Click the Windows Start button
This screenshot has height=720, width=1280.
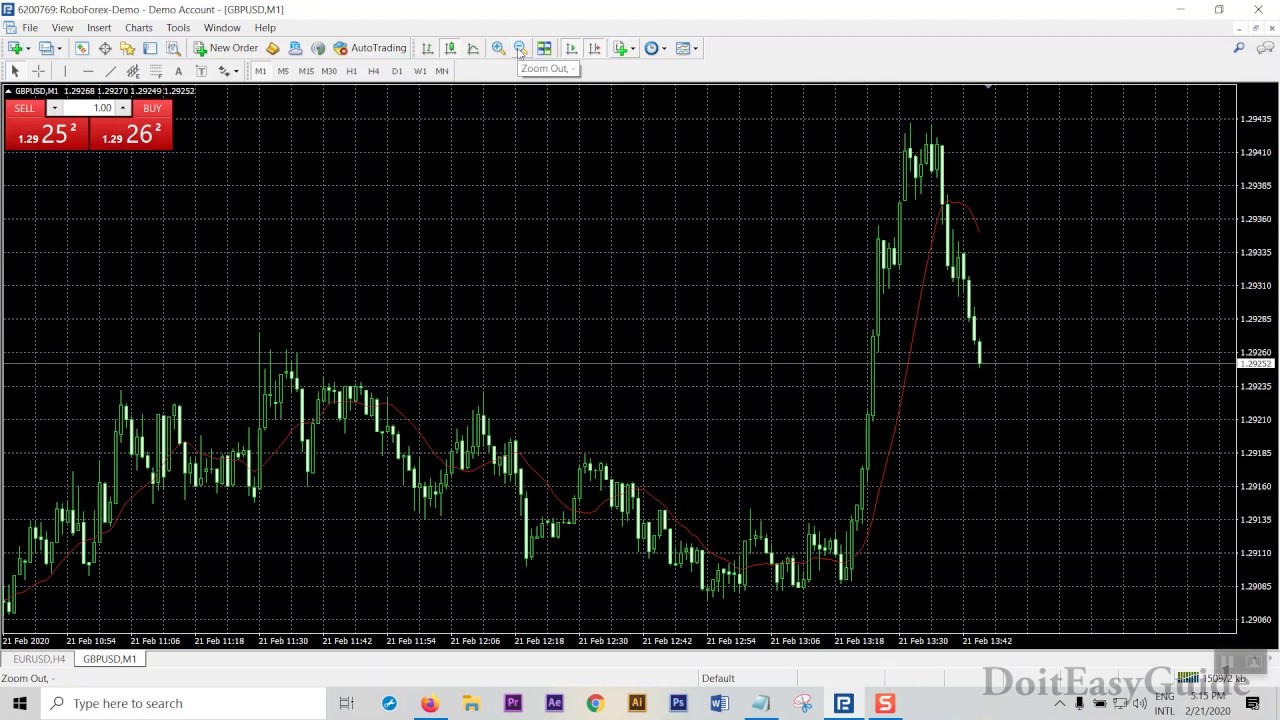(20, 704)
